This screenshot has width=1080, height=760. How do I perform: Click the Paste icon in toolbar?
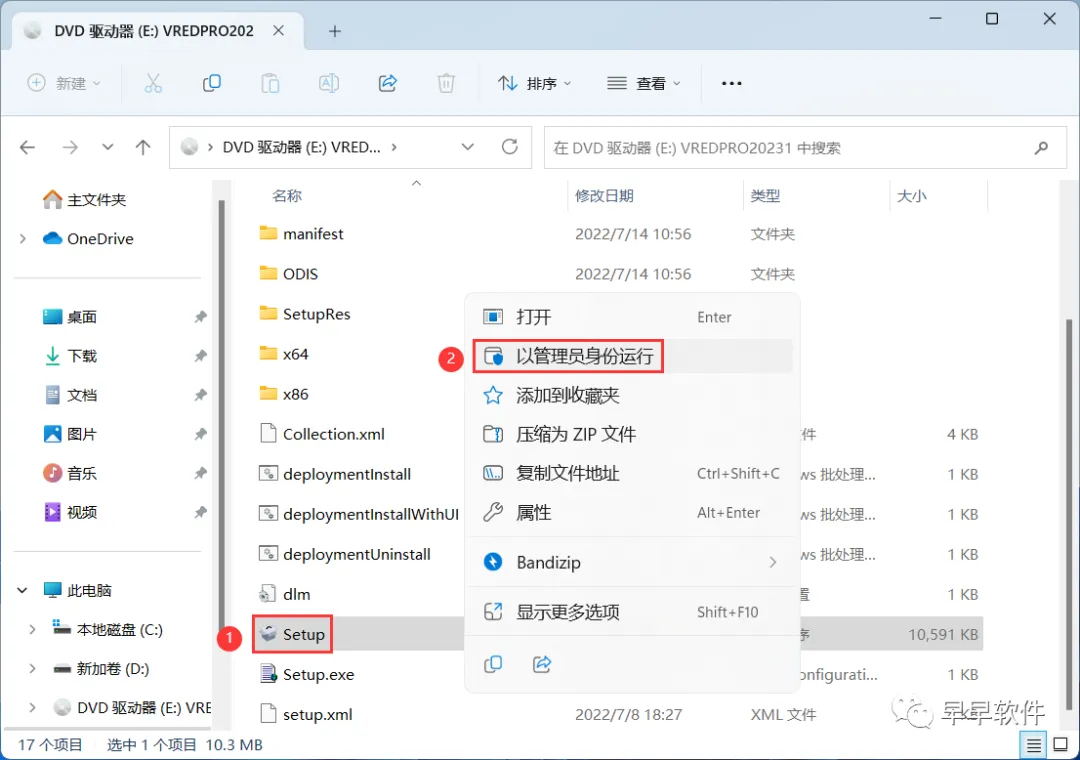270,83
